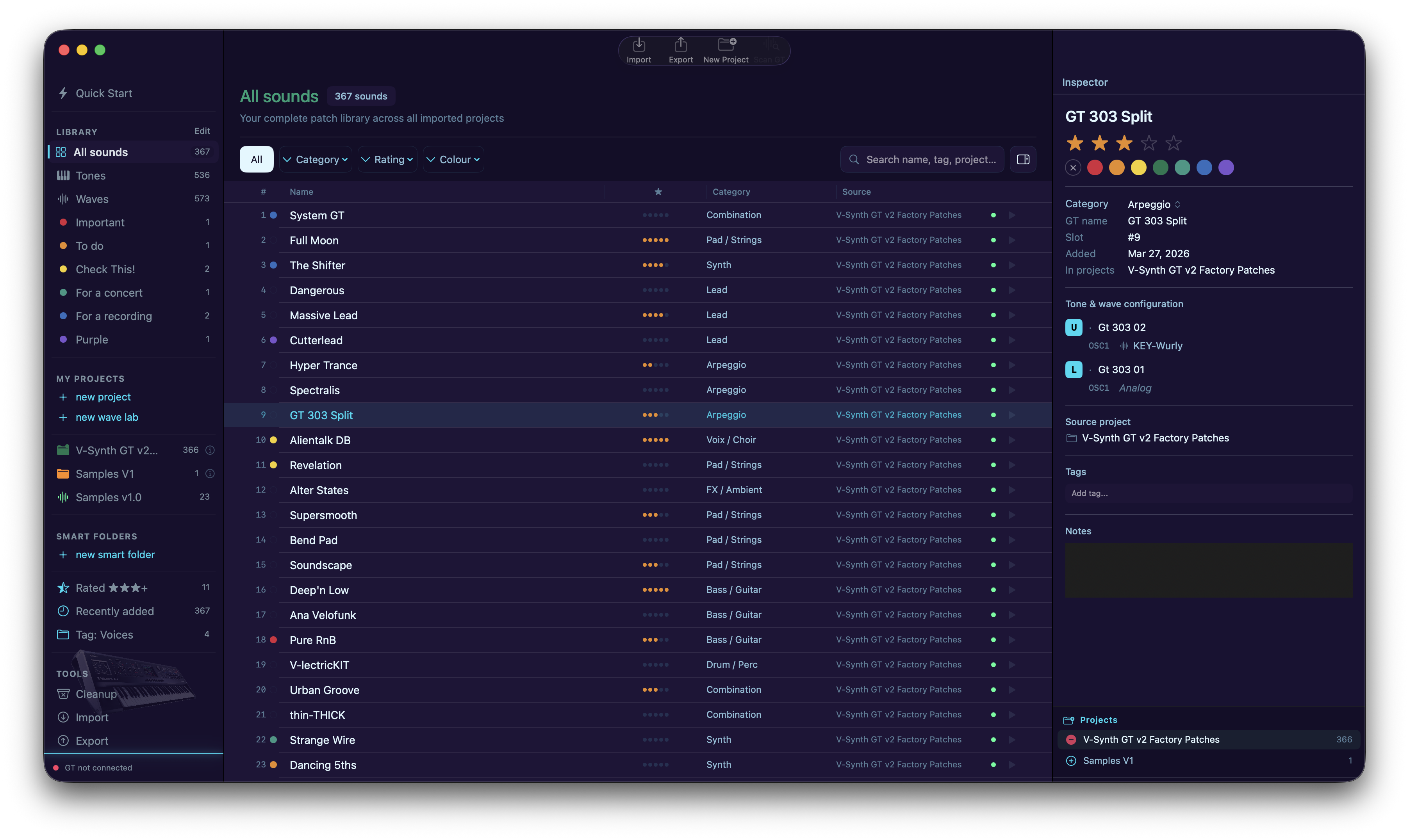The height and width of the screenshot is (840, 1409).
Task: Click the new project link
Action: click(x=103, y=397)
